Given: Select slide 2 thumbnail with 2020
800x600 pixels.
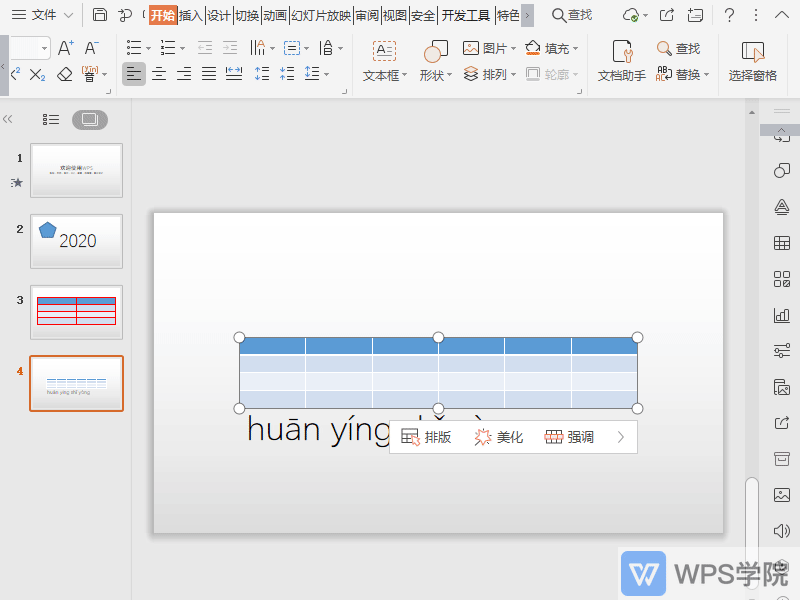Looking at the screenshot, I should click(76, 240).
